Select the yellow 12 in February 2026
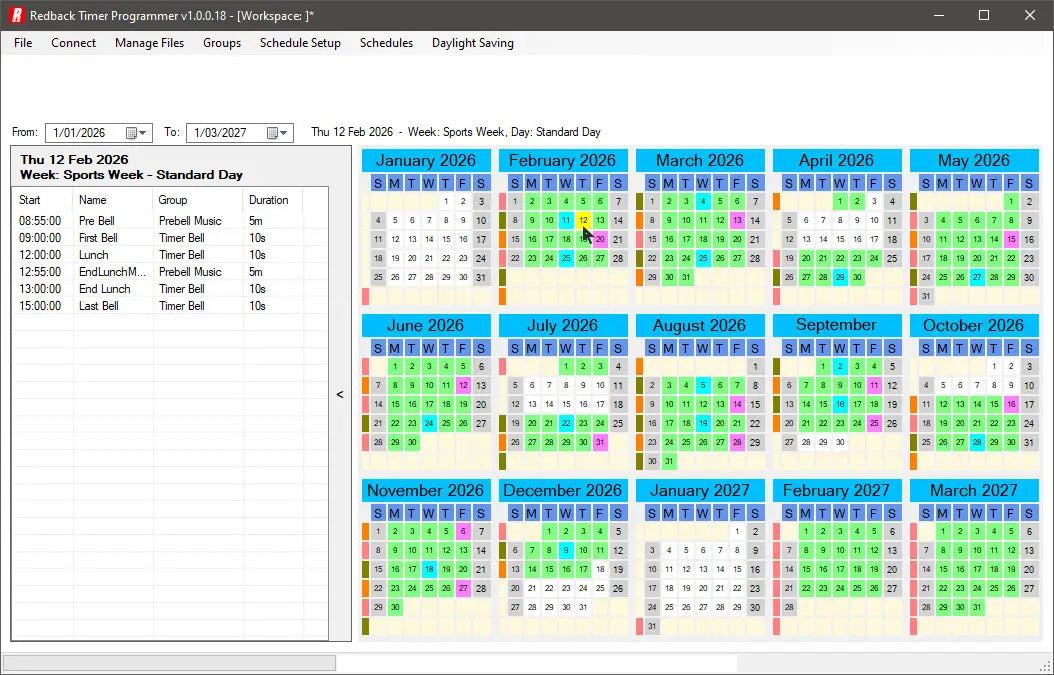The image size is (1054, 675). coord(583,220)
